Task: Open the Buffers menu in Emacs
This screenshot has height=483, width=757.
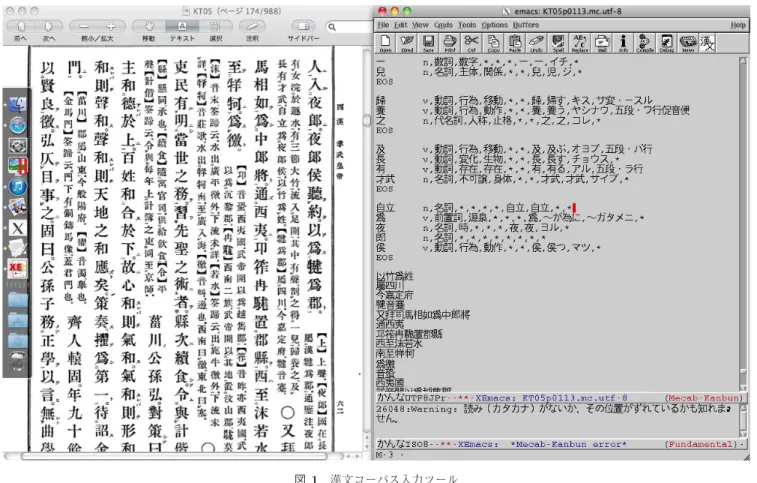Action: click(x=526, y=25)
